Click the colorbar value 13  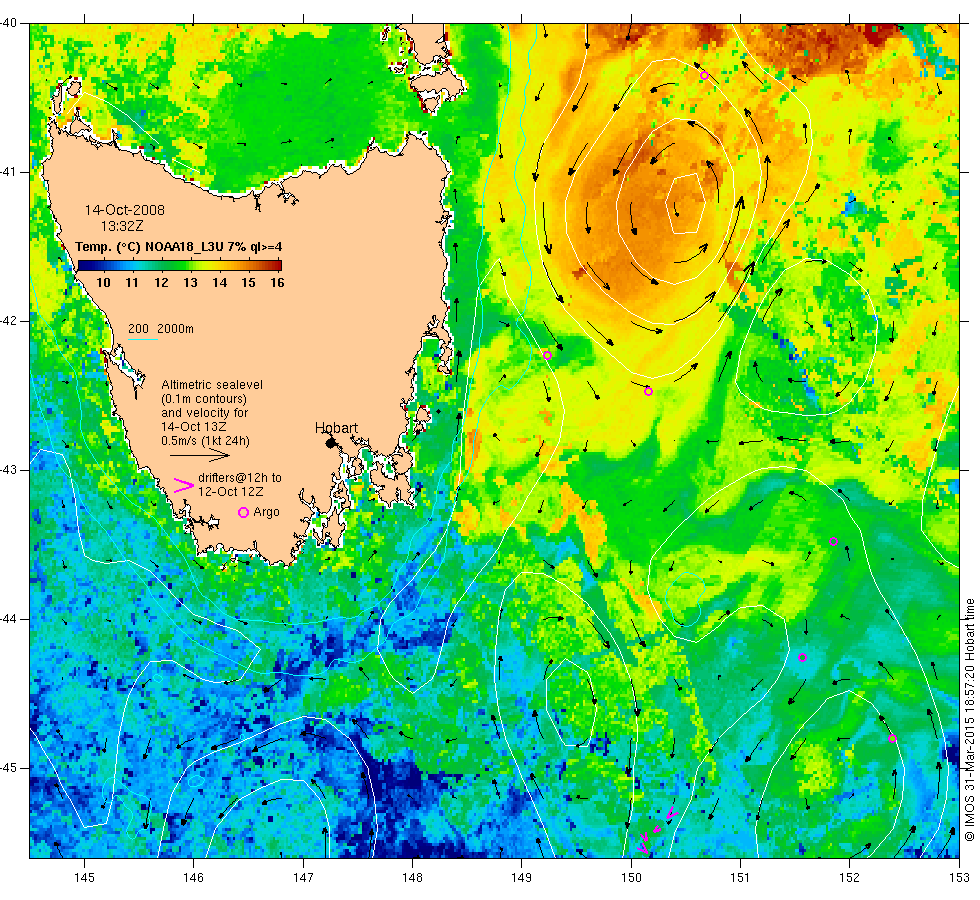tap(190, 282)
